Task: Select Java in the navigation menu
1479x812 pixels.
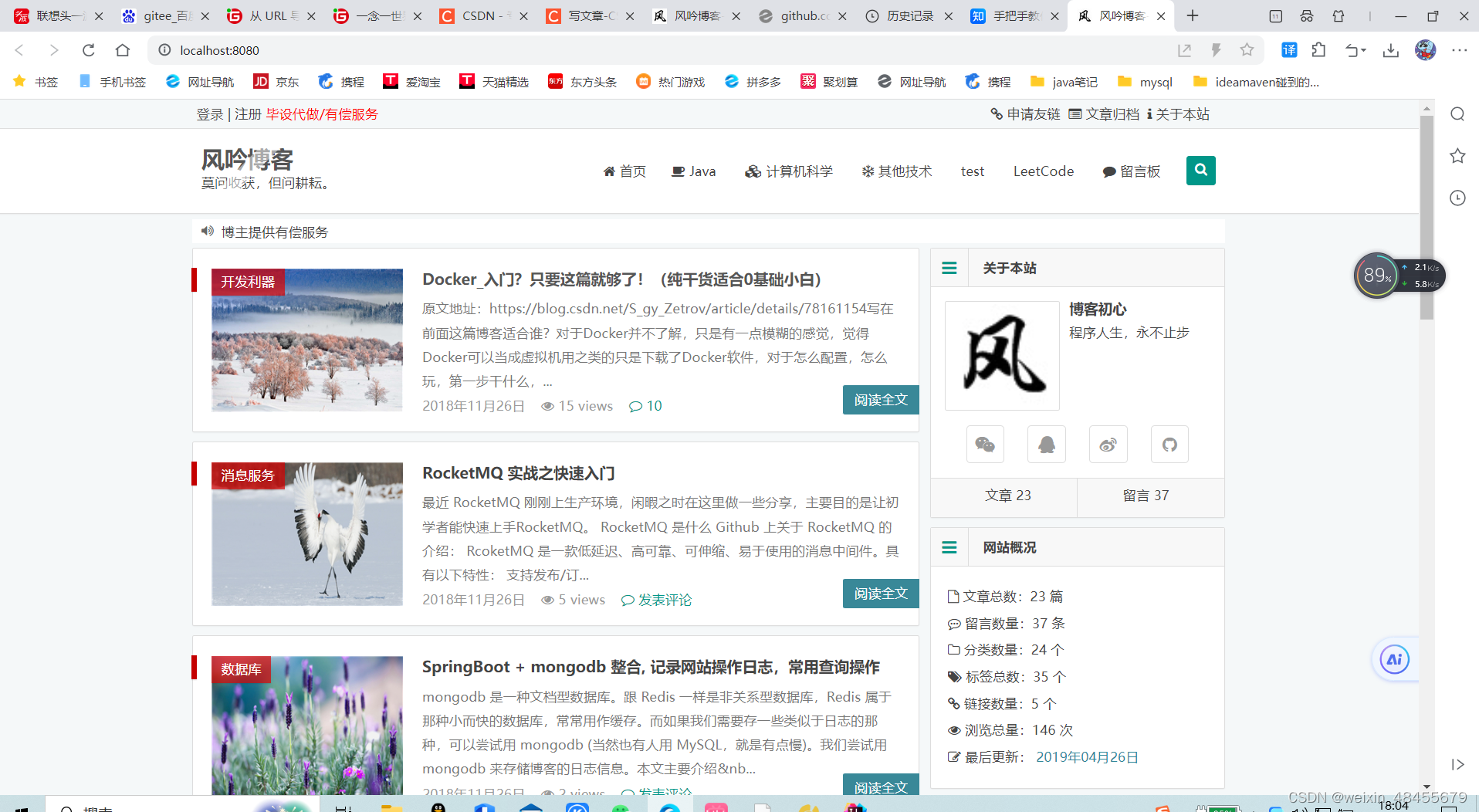Action: (693, 171)
